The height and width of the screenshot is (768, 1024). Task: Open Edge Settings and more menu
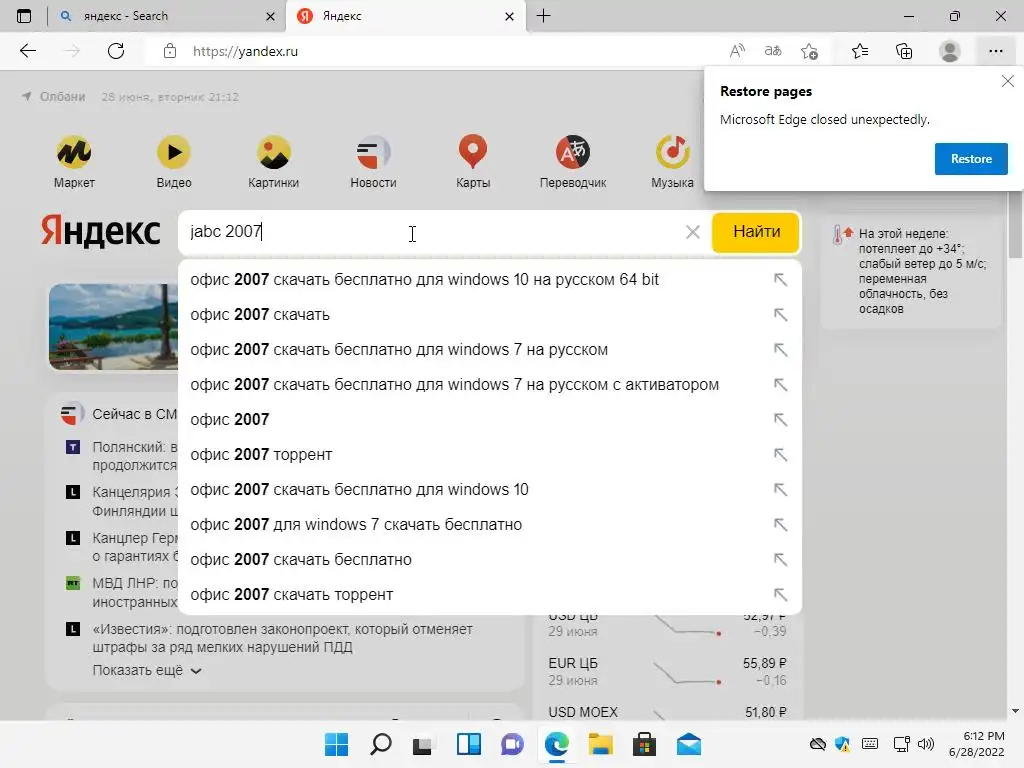click(995, 51)
